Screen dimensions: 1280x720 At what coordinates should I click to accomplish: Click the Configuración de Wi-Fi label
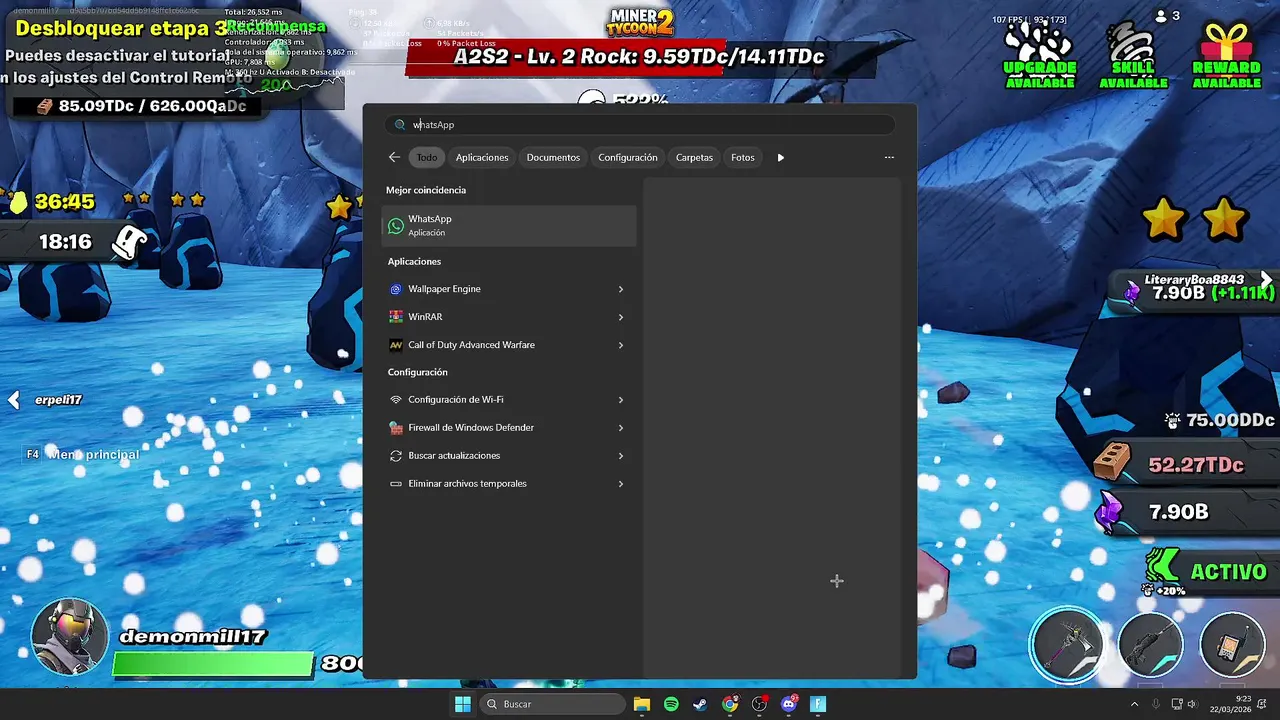coord(456,400)
